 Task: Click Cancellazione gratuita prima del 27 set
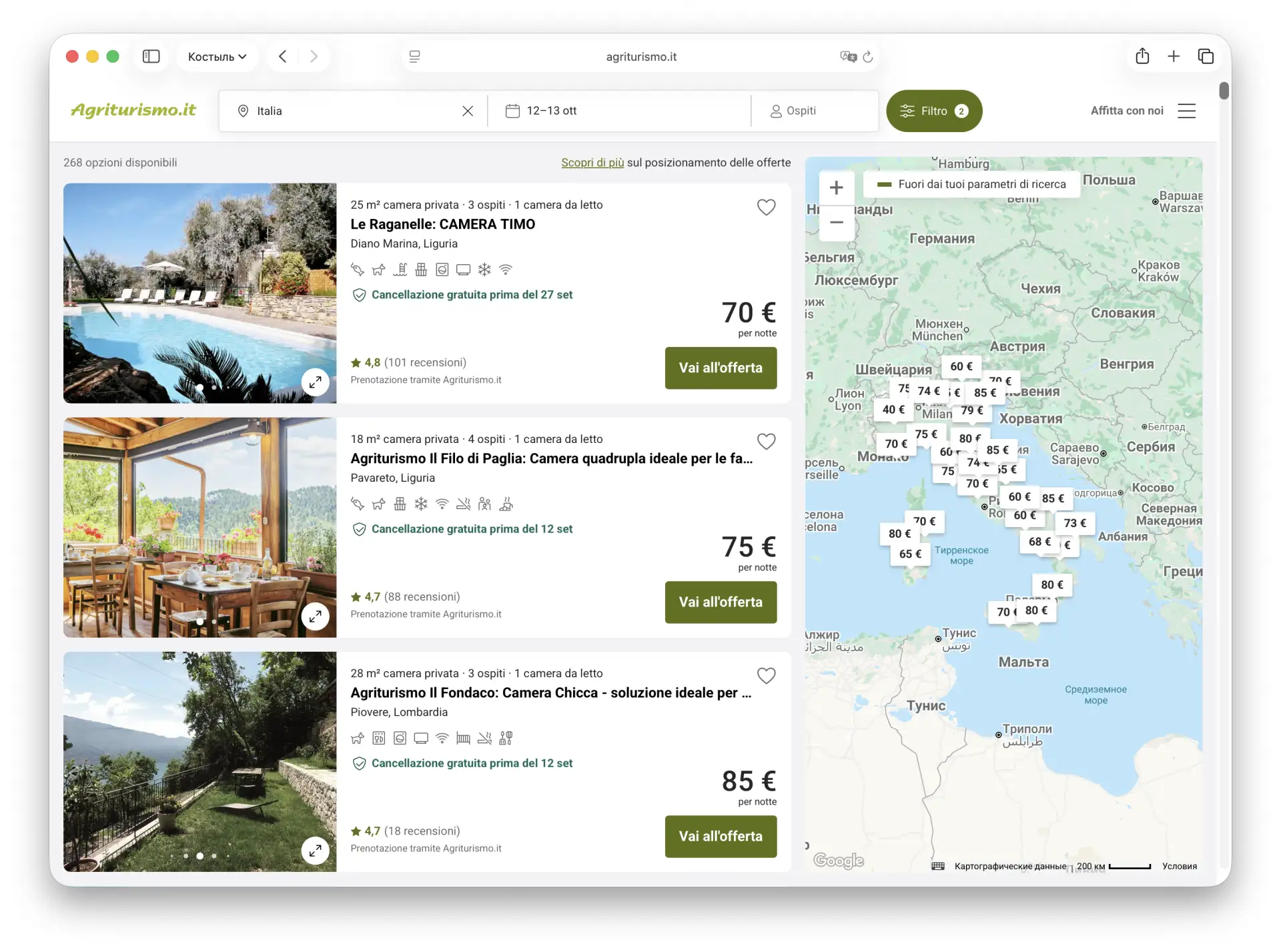click(462, 294)
